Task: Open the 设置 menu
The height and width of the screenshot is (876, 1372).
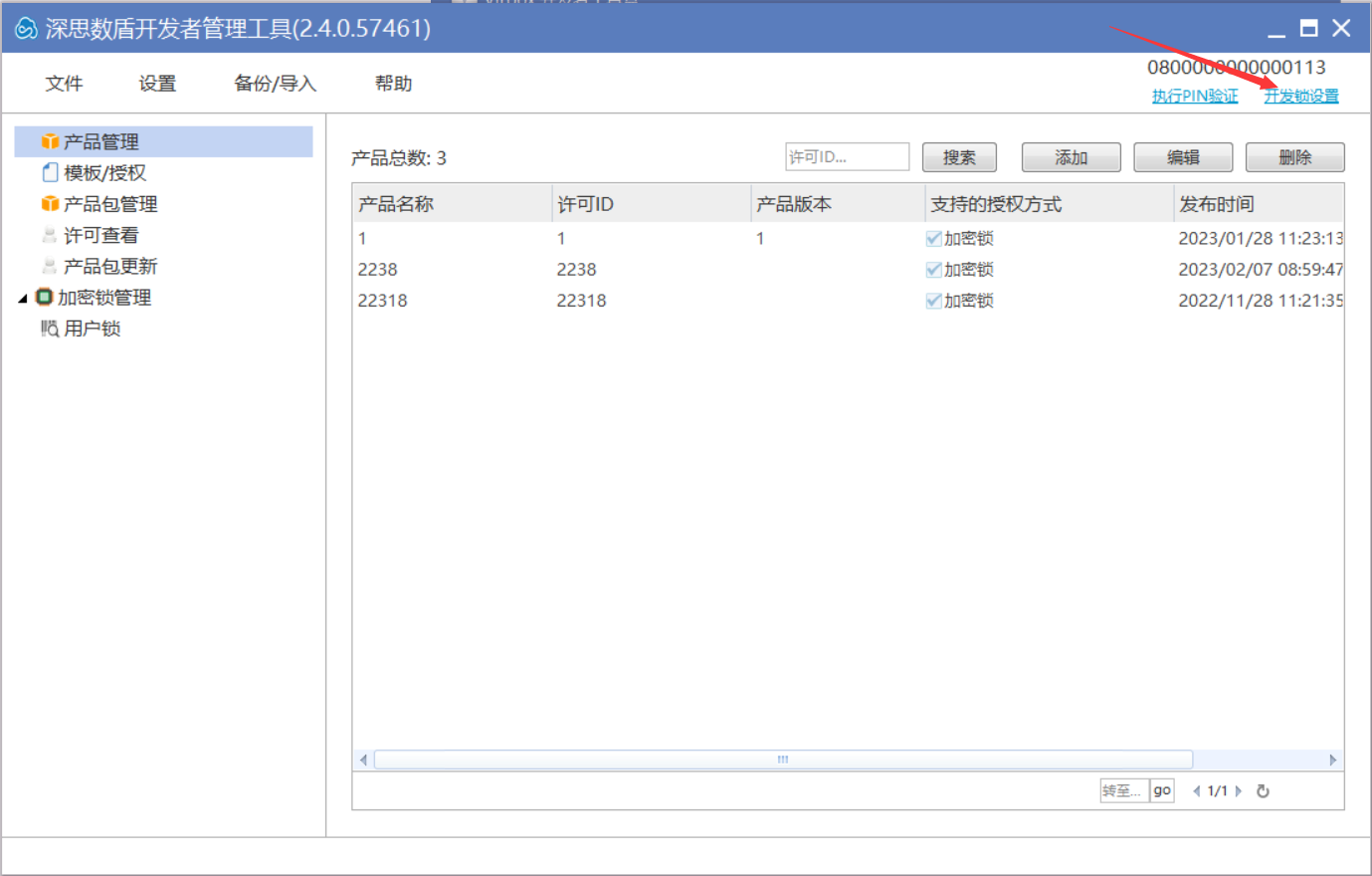Action: click(x=157, y=84)
